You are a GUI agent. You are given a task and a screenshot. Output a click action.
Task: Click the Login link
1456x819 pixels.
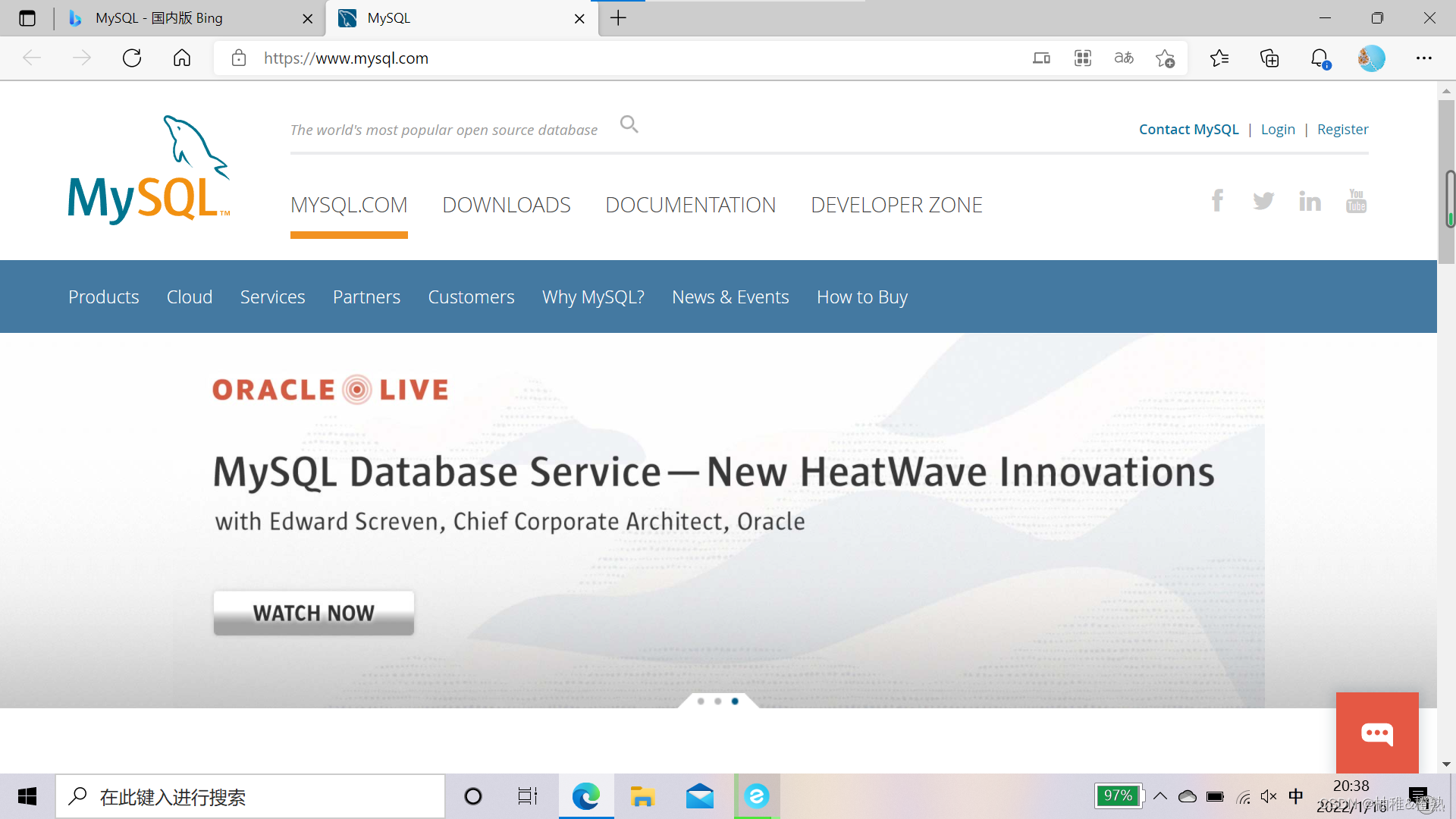[x=1278, y=130]
